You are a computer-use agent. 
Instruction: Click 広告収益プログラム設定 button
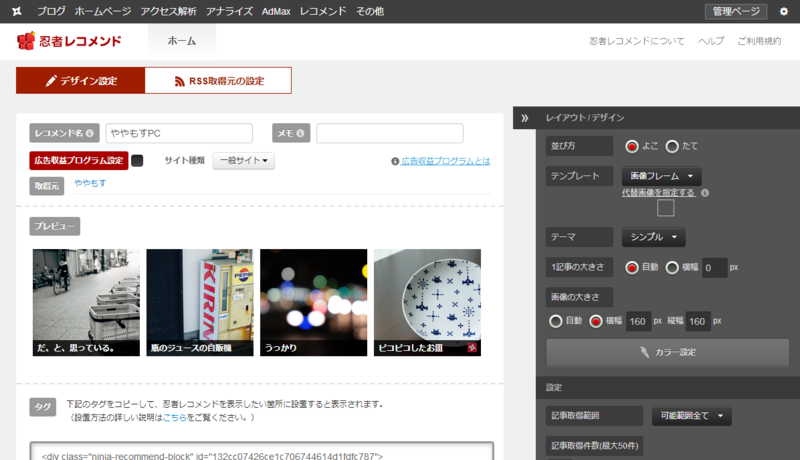point(79,161)
